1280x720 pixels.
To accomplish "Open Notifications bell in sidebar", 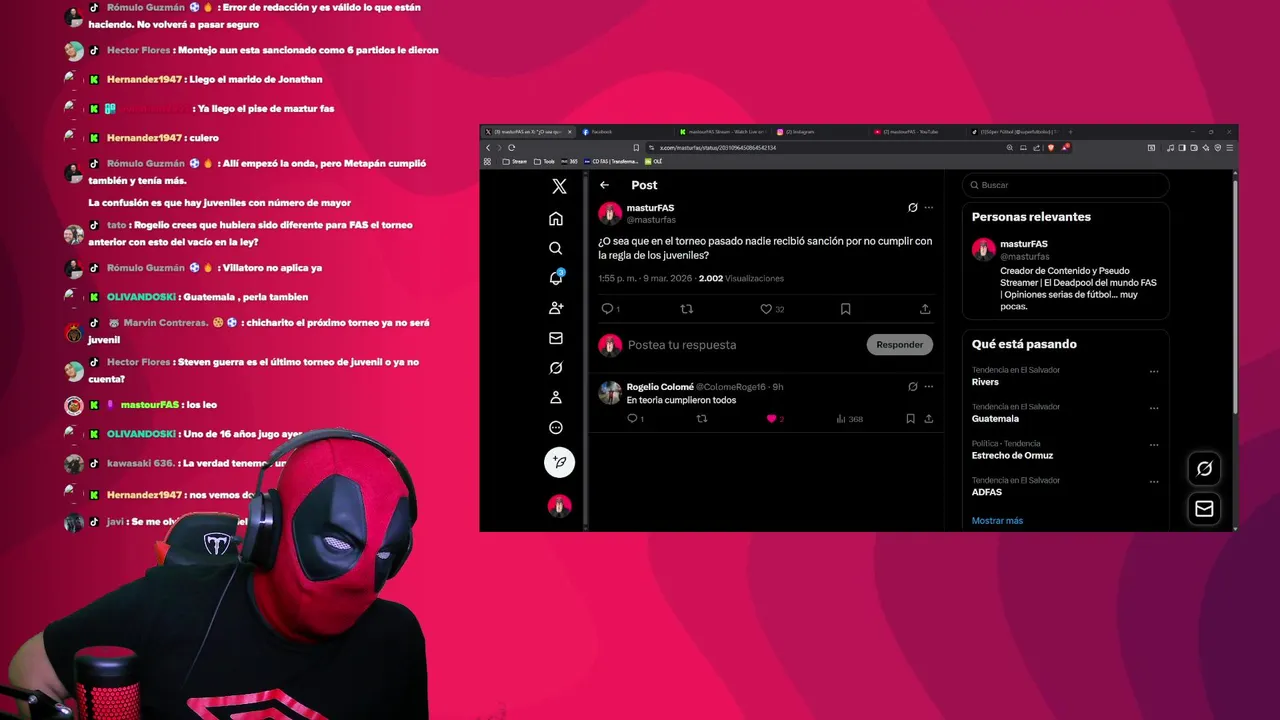I will 556,278.
